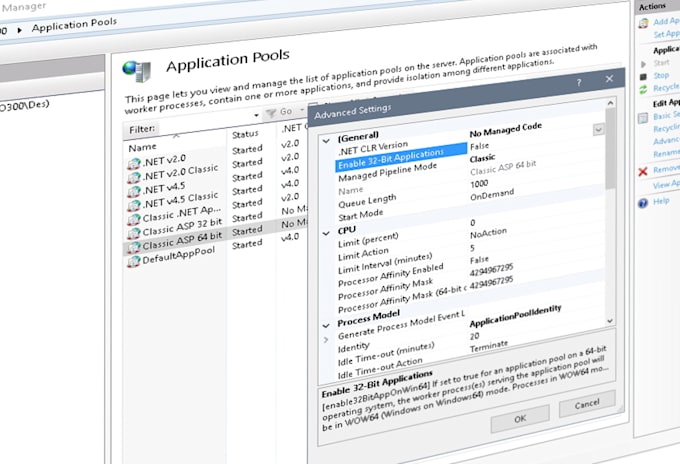The image size is (680, 464).
Task: Select Processor Affinity Enabled property
Action: pos(390,274)
